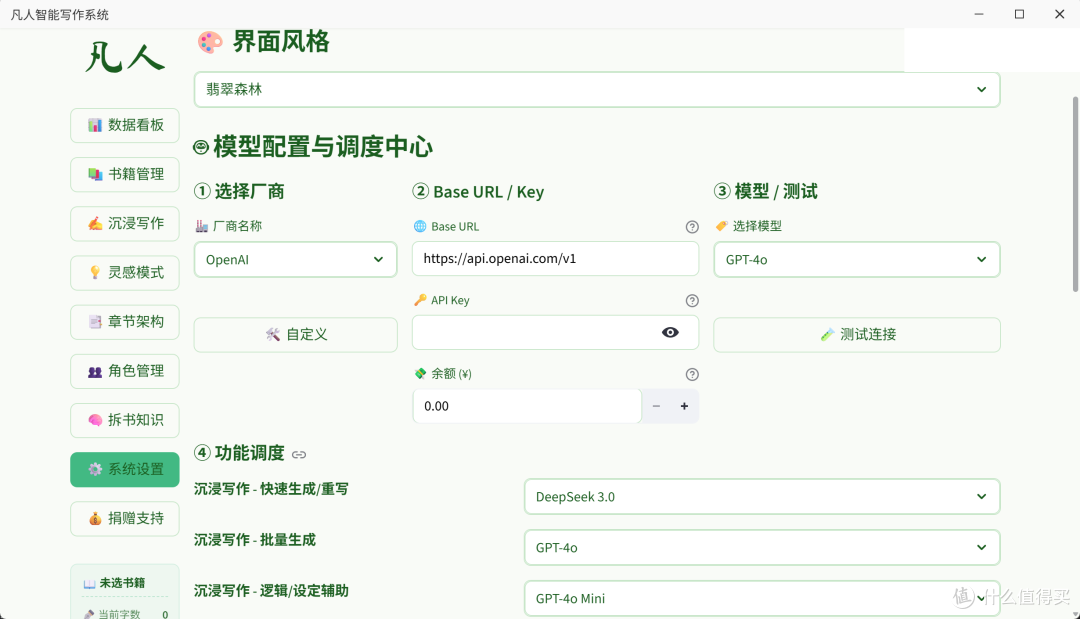1080x619 pixels.
Task: Click the books icon in 书籍管理
Action: (95, 174)
